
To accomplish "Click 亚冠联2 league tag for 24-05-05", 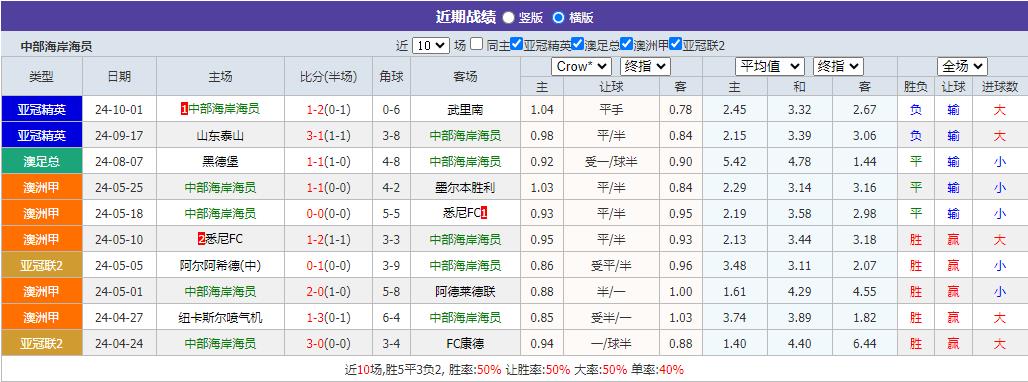I will (x=41, y=265).
